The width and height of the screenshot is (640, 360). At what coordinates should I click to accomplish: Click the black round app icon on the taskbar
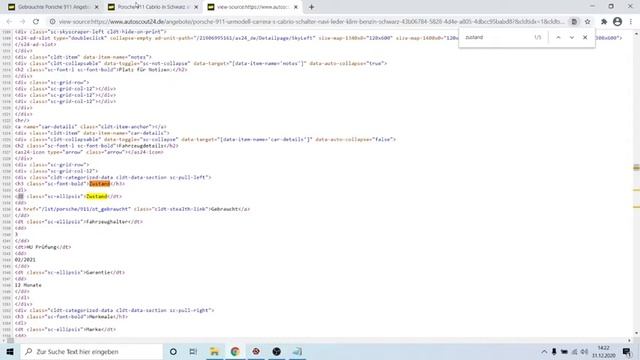pyautogui.click(x=276, y=351)
